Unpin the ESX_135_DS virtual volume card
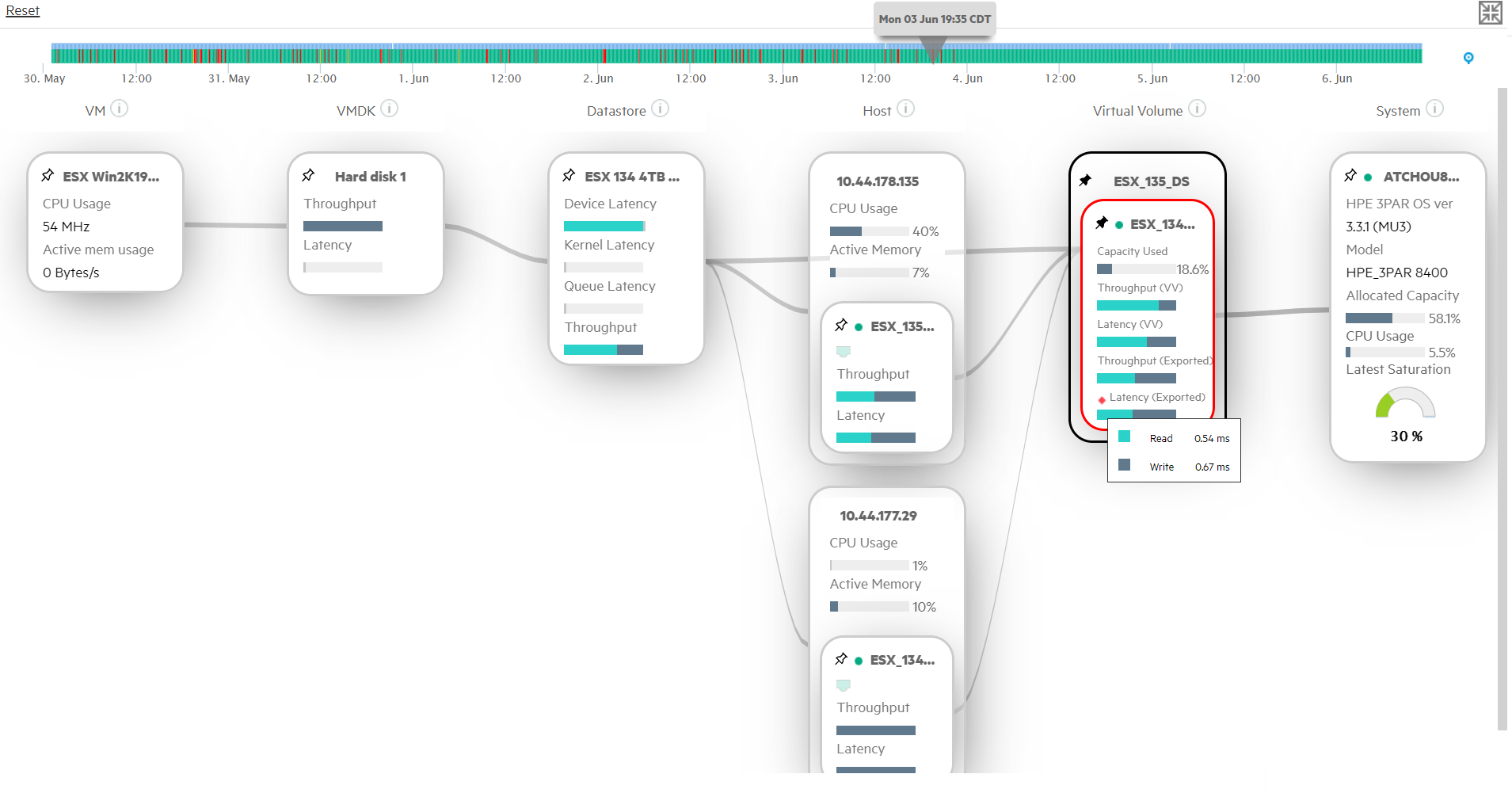Viewport: 1512px width, 793px height. tap(1085, 180)
